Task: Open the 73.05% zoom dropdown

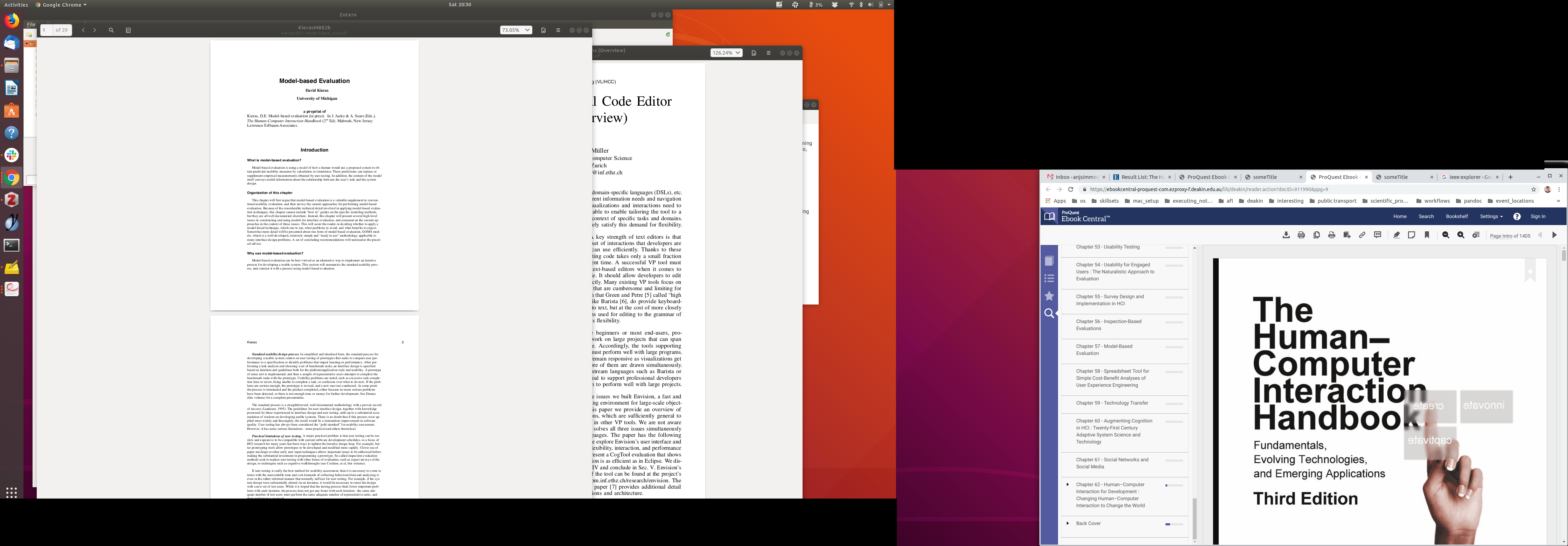Action: (x=516, y=30)
